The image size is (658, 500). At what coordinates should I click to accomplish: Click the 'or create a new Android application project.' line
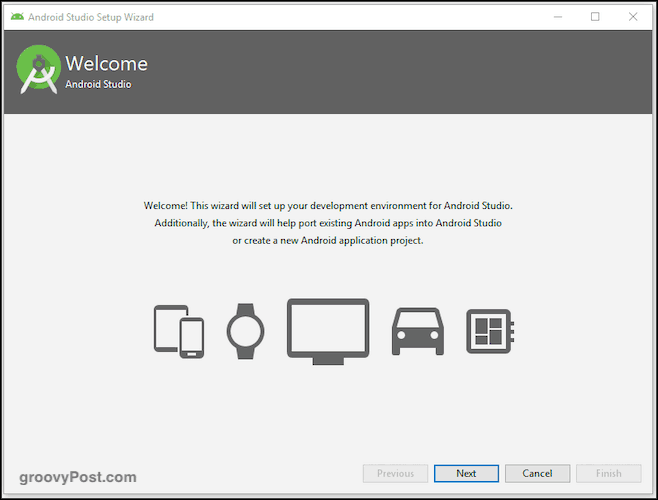[x=328, y=241]
